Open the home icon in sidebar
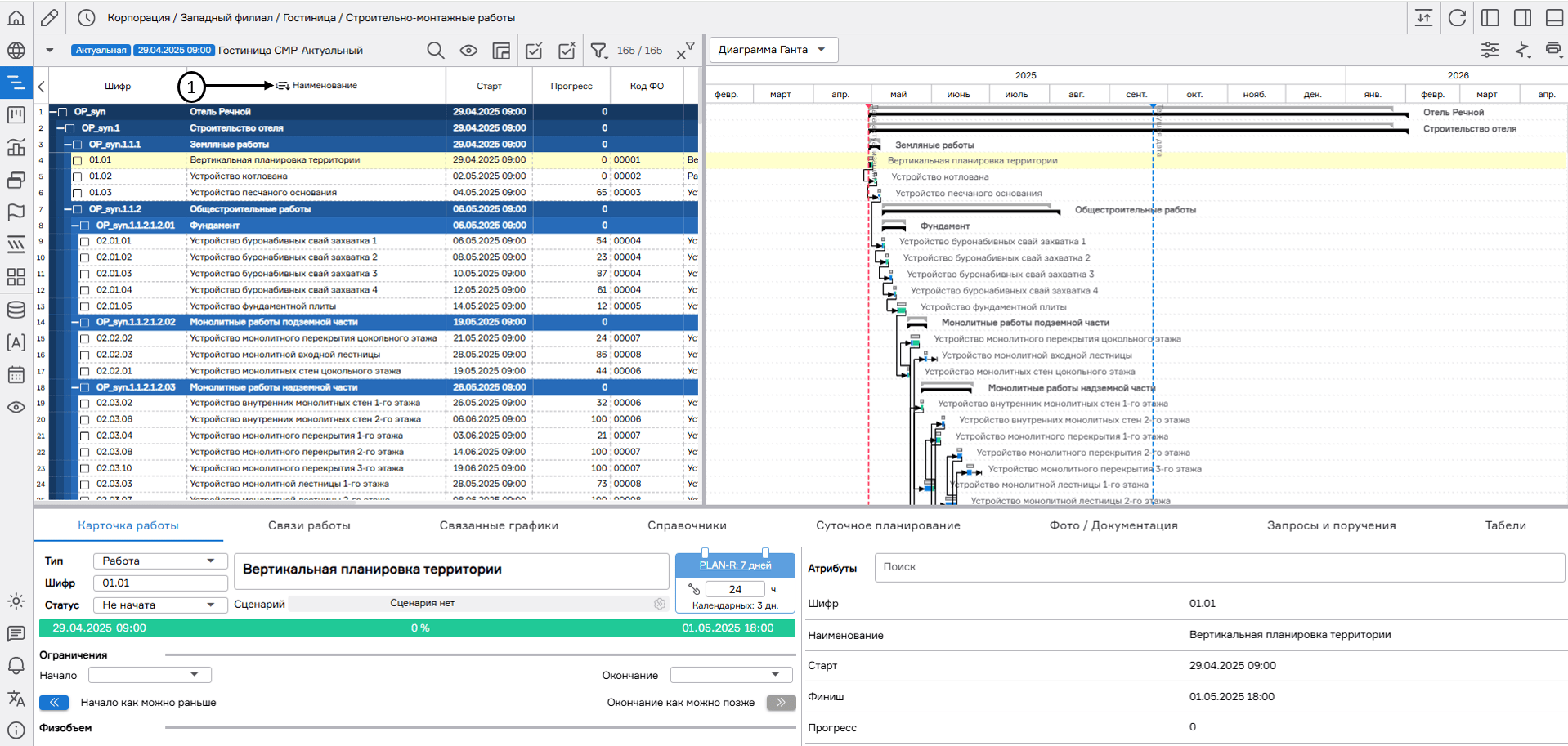The width and height of the screenshot is (1568, 746). coord(16,18)
